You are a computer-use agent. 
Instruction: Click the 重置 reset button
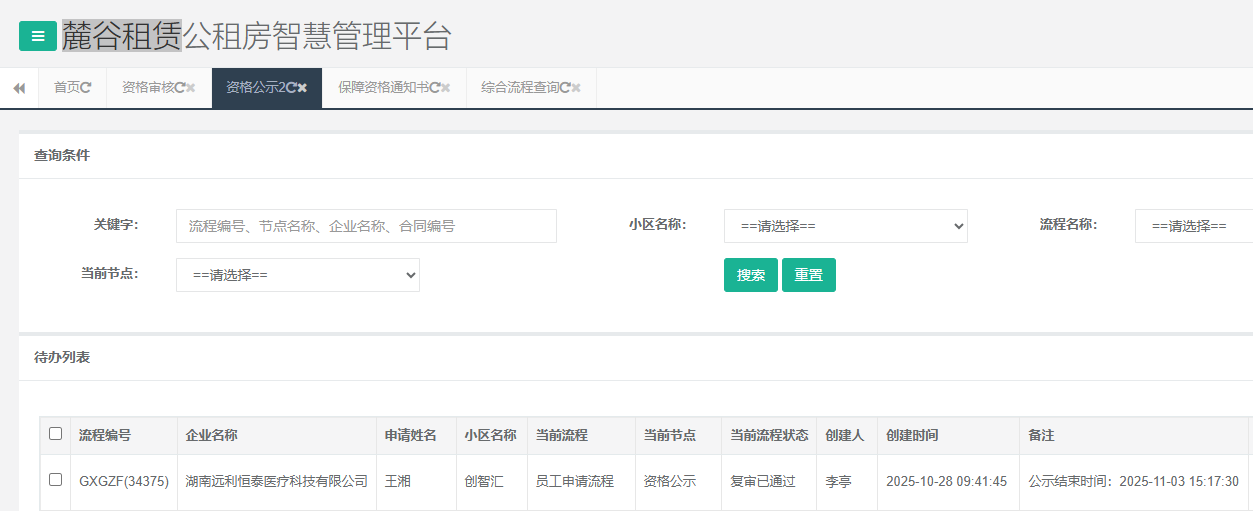click(808, 275)
